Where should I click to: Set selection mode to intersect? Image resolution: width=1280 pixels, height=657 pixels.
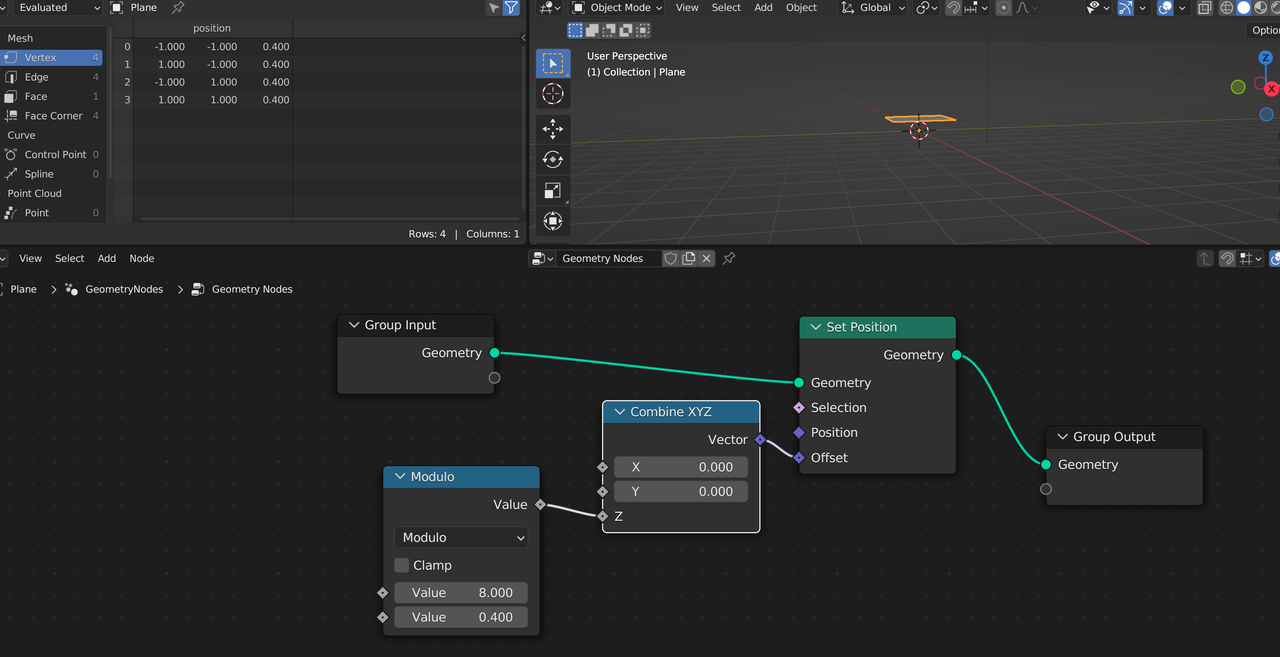pyautogui.click(x=642, y=31)
